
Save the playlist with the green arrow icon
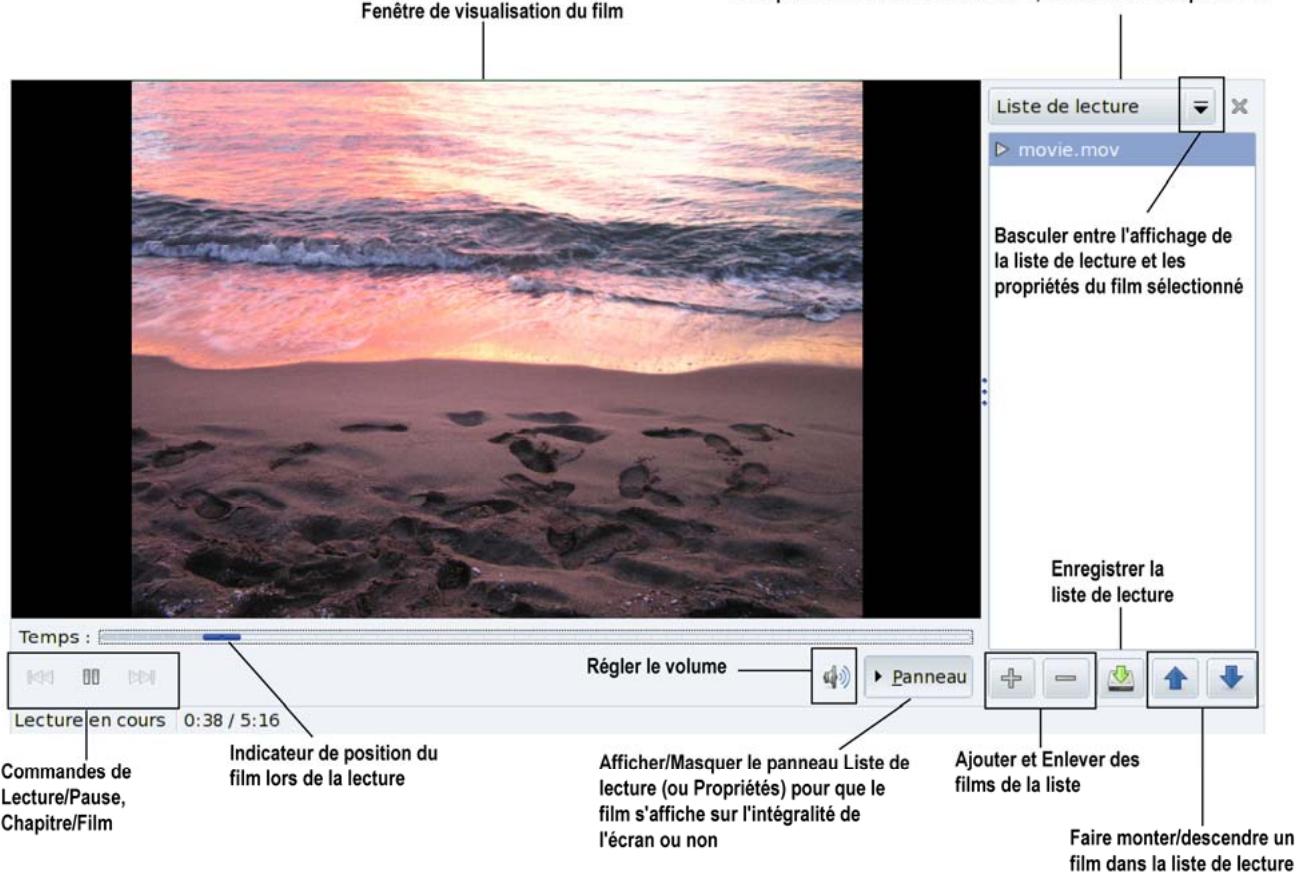pos(1120,679)
